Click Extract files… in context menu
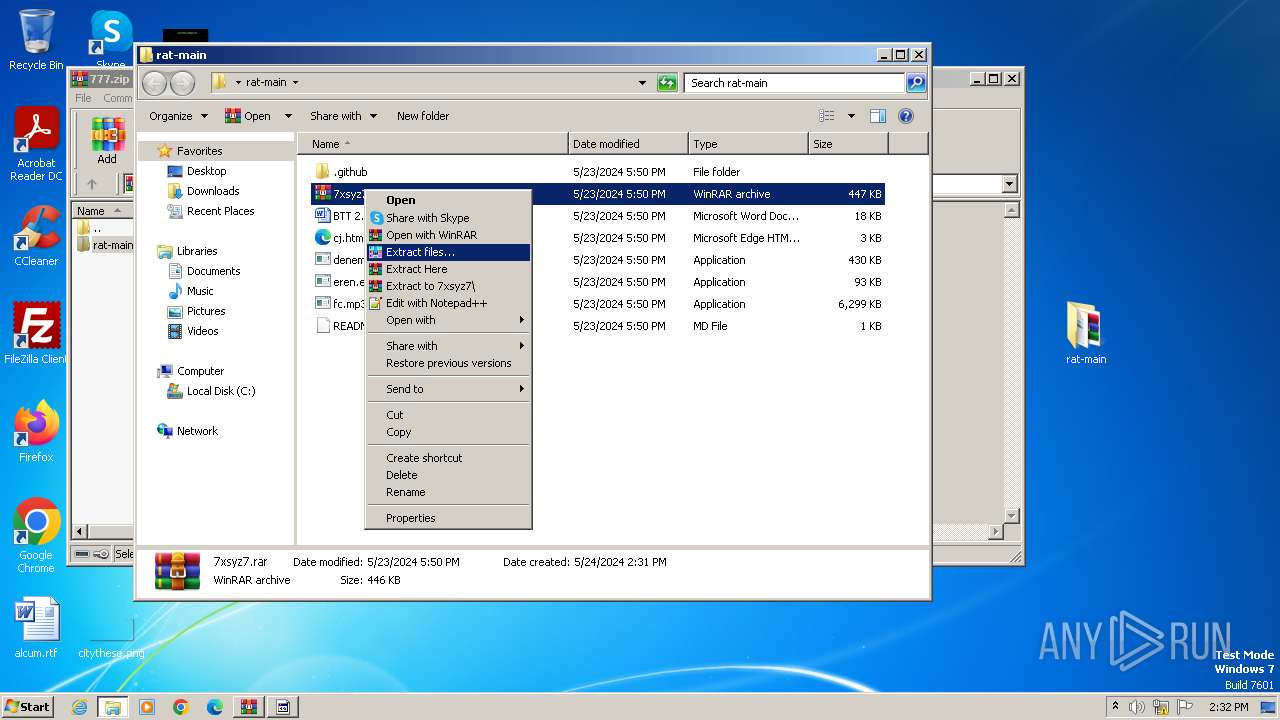The height and width of the screenshot is (720, 1280). pos(448,252)
